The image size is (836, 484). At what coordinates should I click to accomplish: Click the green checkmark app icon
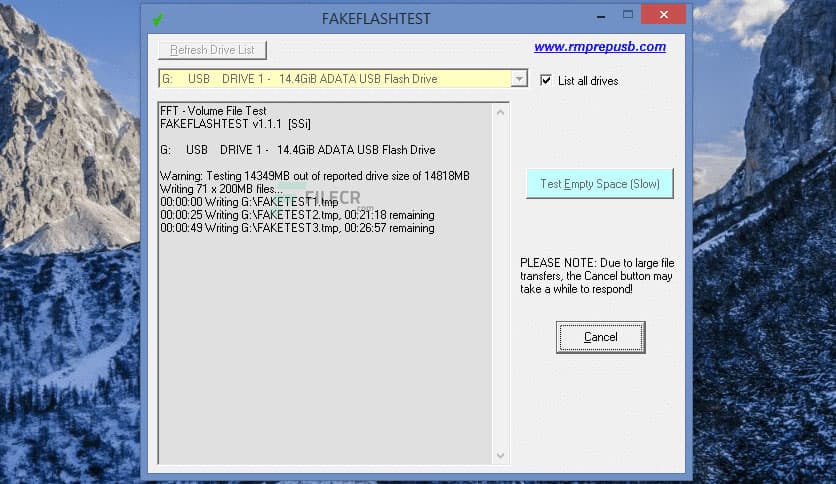158,20
